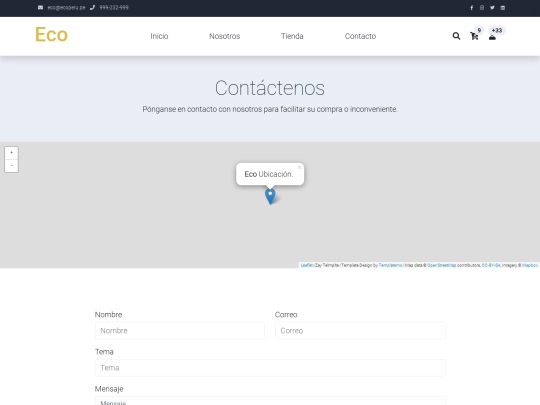The width and height of the screenshot is (540, 405).
Task: Open the search magnifier icon
Action: [x=456, y=36]
